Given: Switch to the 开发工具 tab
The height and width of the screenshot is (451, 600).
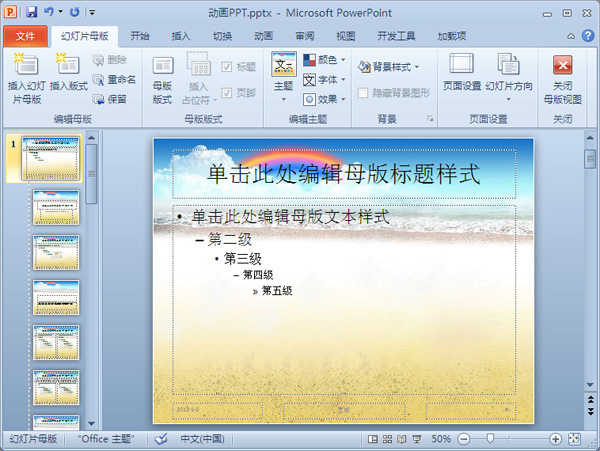Looking at the screenshot, I should (396, 36).
